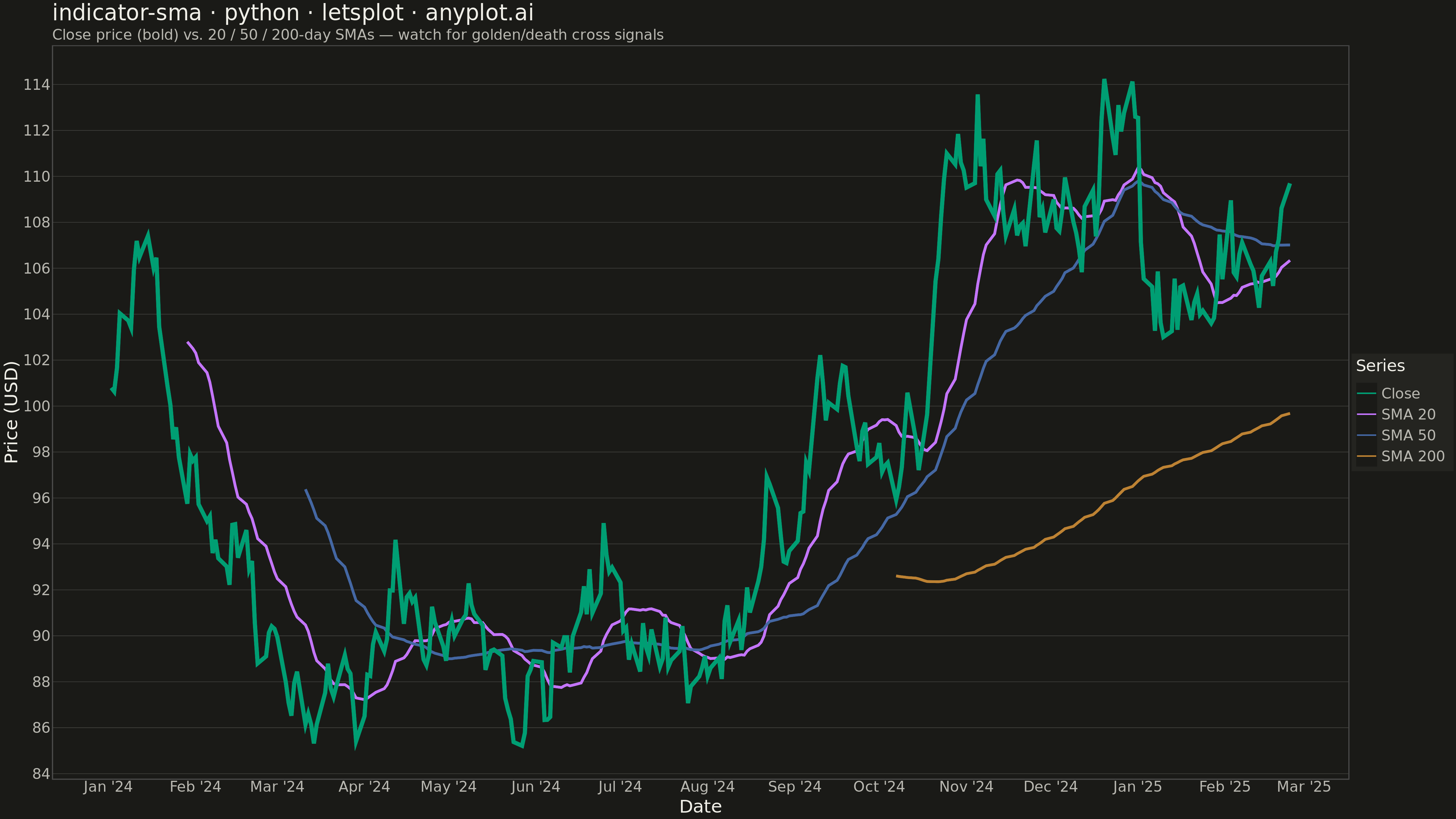Click the blue SMA 50 legend swatch
Image resolution: width=1456 pixels, height=819 pixels.
pos(1366,435)
